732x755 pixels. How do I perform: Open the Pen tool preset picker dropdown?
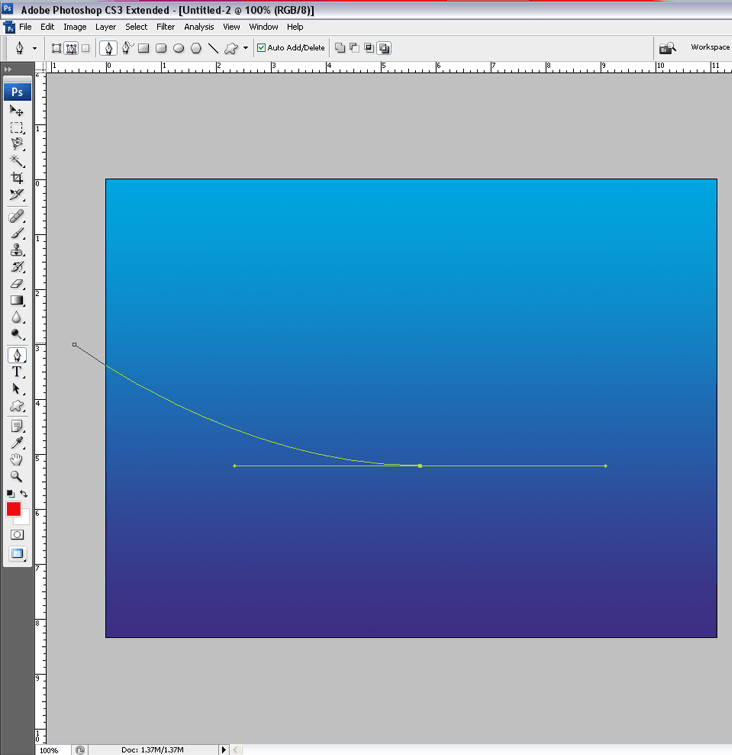(x=35, y=47)
